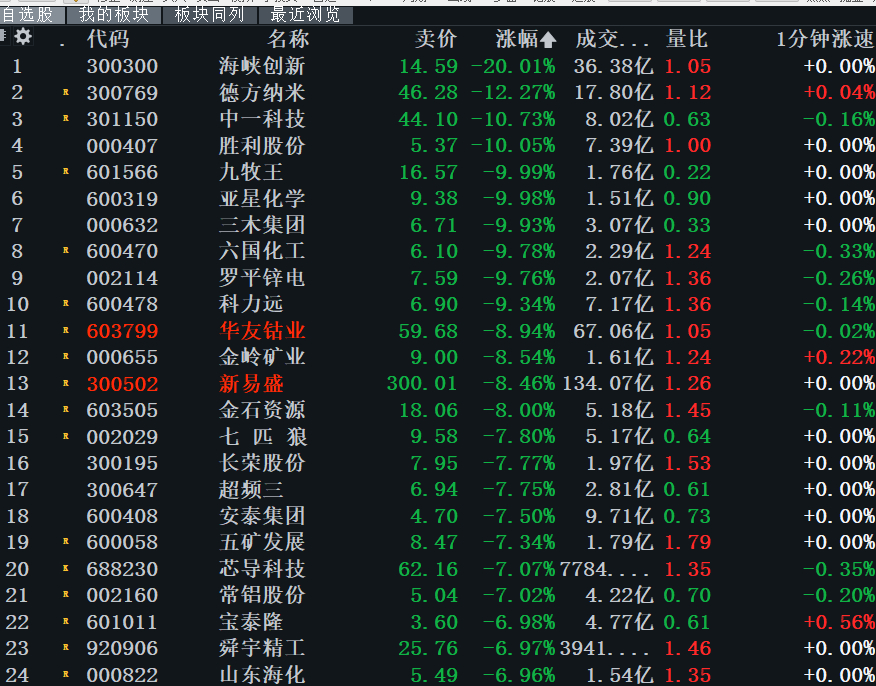The width and height of the screenshot is (876, 686).
Task: Select stock row 罗平锌电
Action: click(438, 278)
